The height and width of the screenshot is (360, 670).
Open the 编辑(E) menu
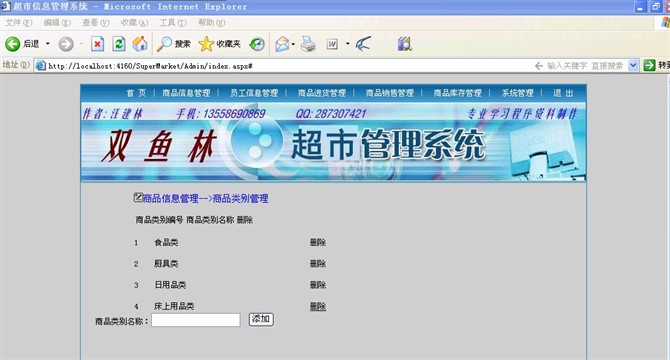click(57, 22)
